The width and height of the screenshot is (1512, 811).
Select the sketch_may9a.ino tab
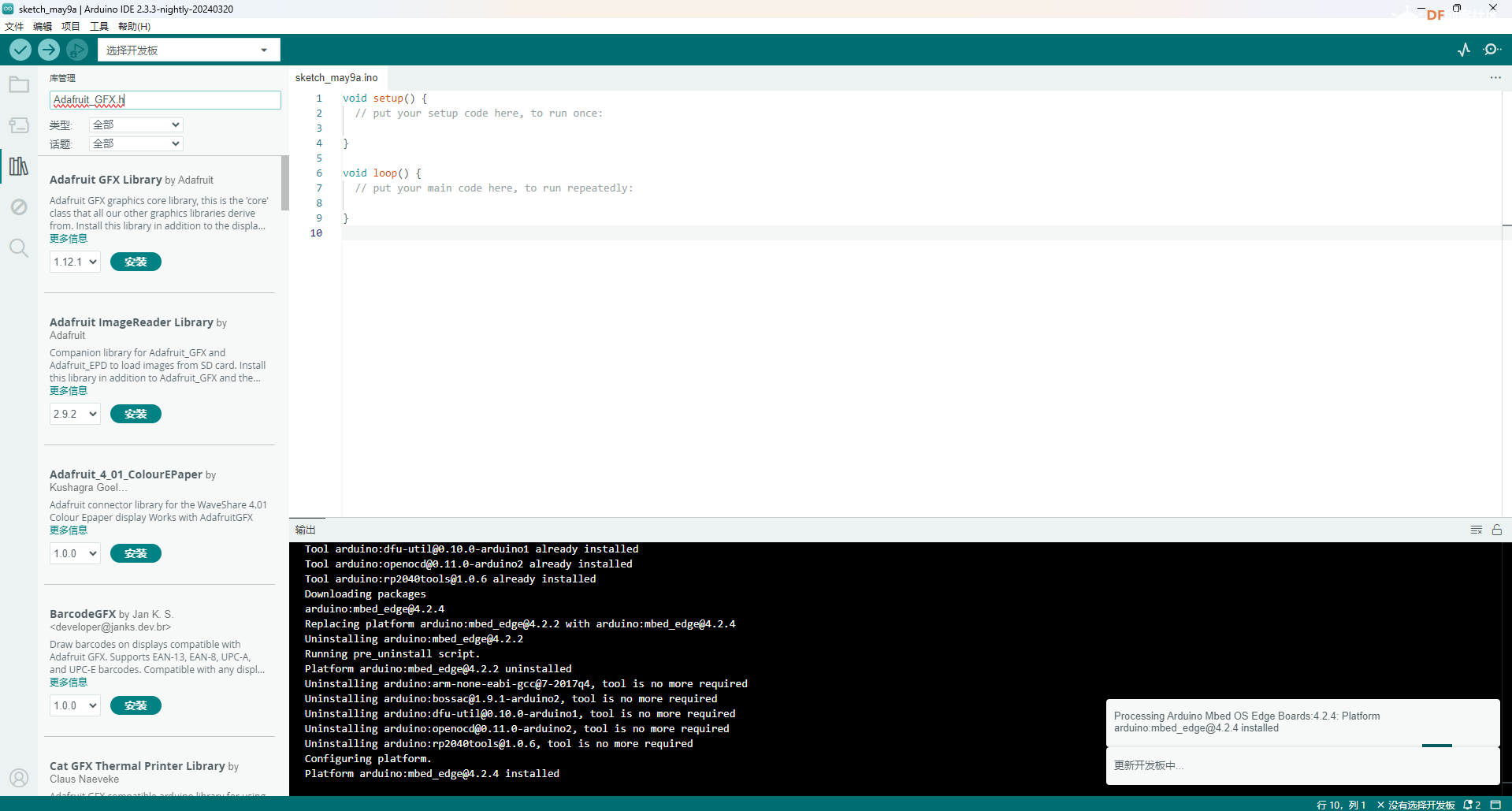336,77
